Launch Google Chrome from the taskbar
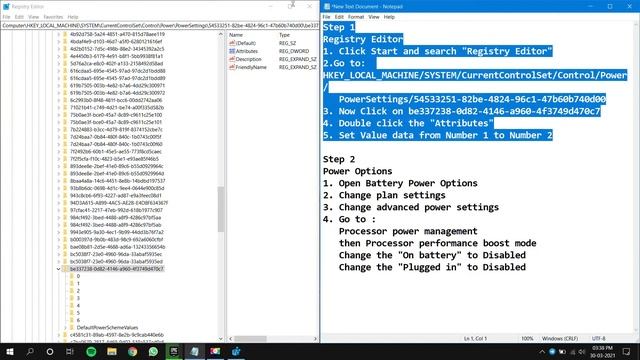Screen dimensions: 640x360 tap(132, 351)
